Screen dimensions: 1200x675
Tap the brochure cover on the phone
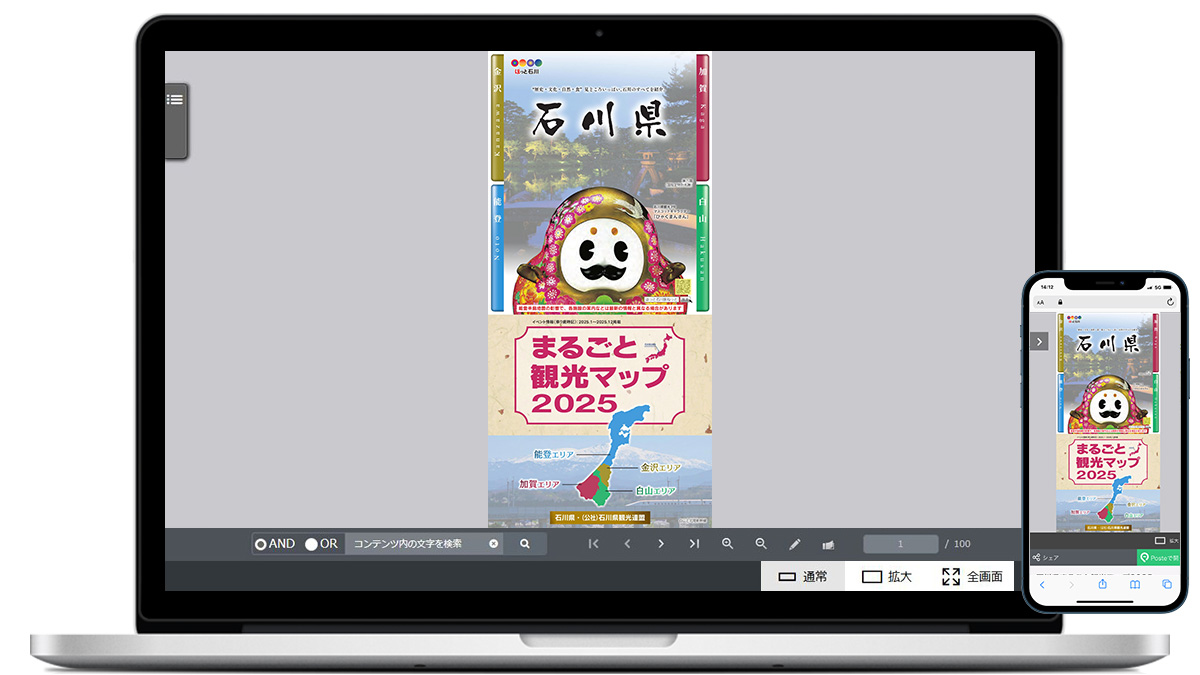(1108, 422)
